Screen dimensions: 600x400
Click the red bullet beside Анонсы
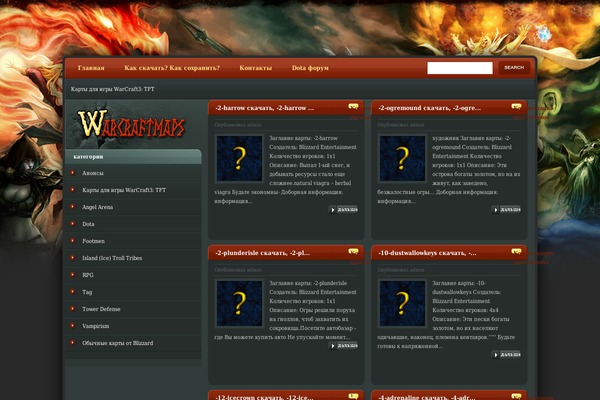click(73, 173)
